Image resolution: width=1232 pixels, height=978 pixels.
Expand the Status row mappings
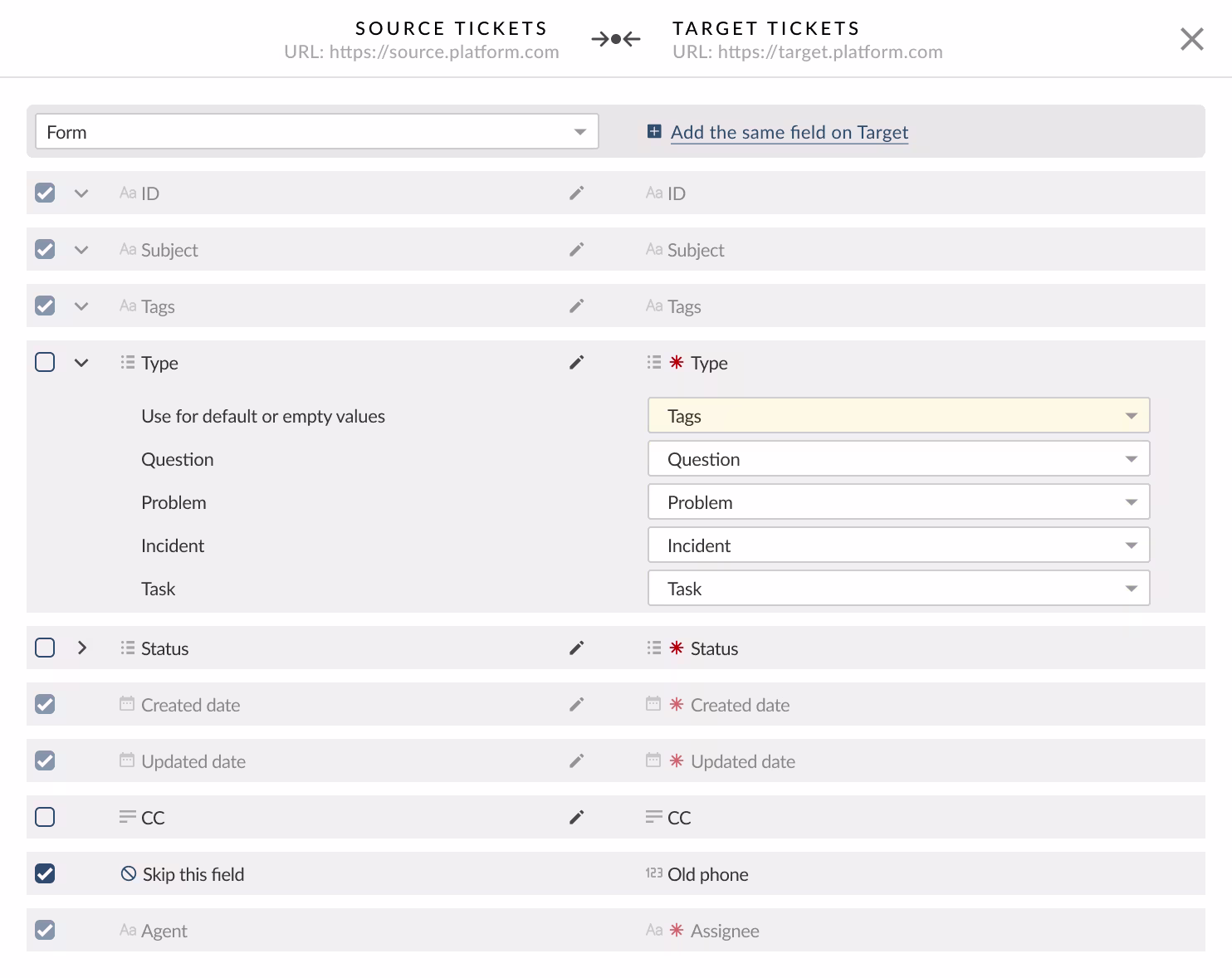point(81,648)
